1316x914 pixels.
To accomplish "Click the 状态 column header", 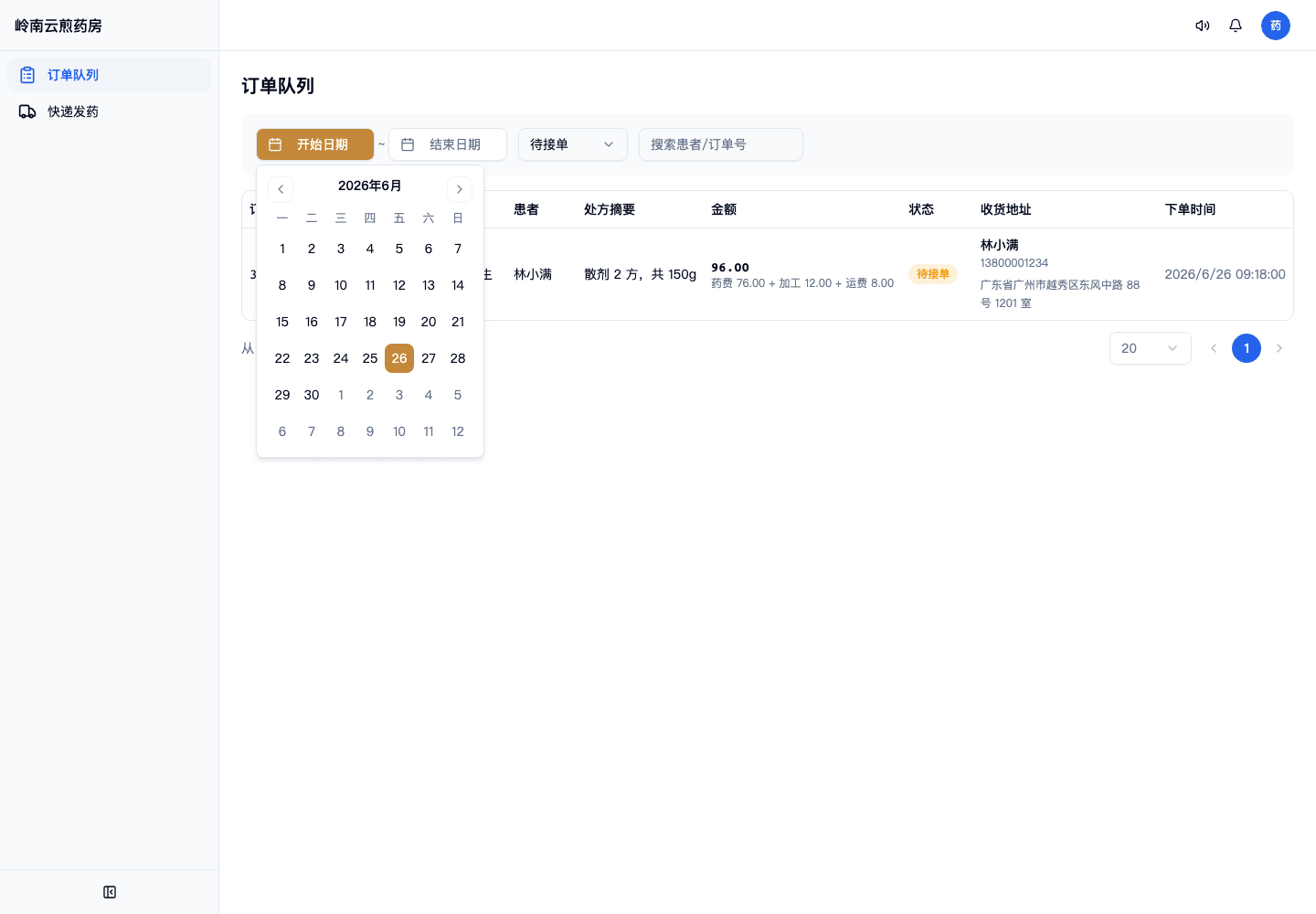I will (921, 209).
